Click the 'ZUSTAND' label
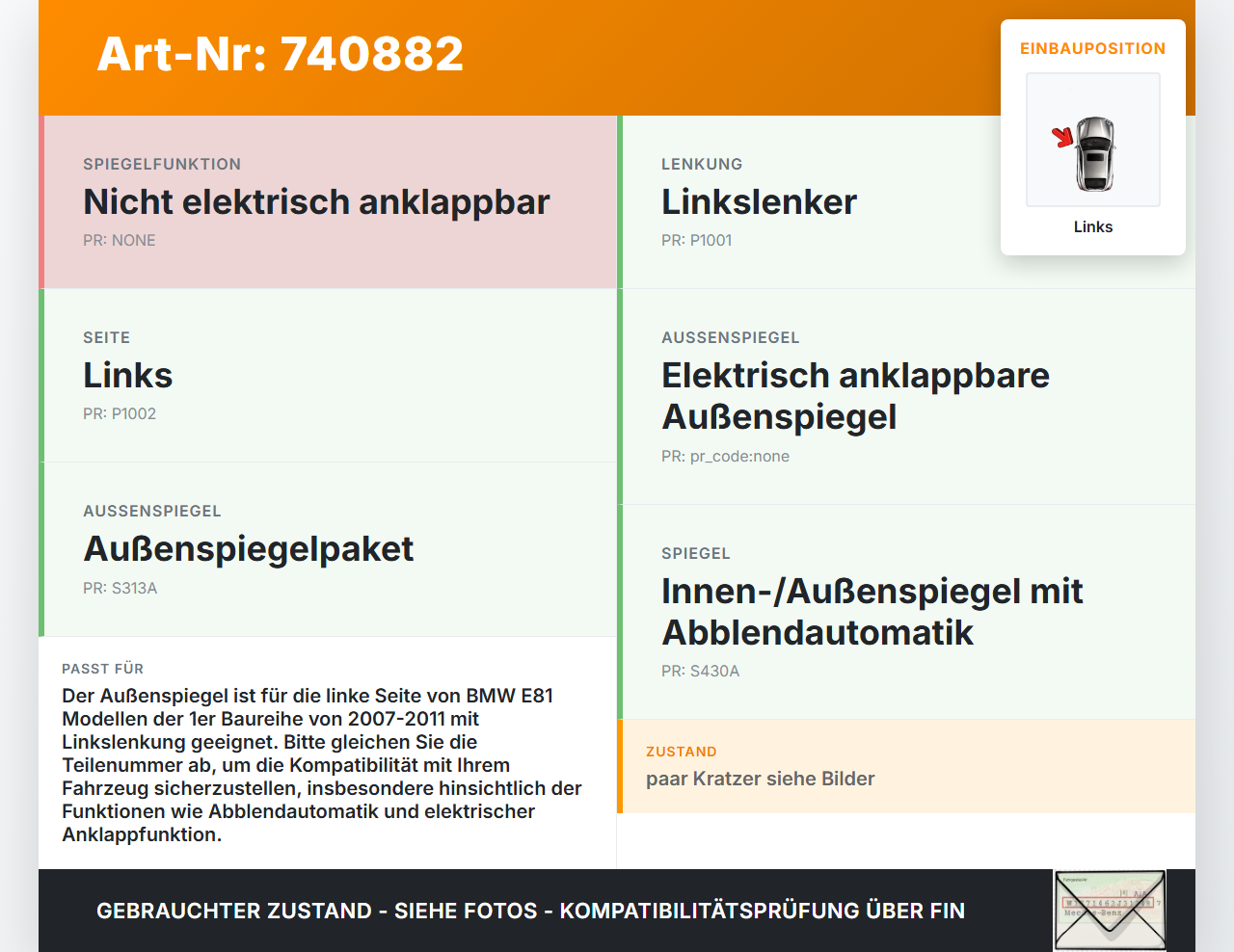This screenshot has height=952, width=1234. click(682, 752)
